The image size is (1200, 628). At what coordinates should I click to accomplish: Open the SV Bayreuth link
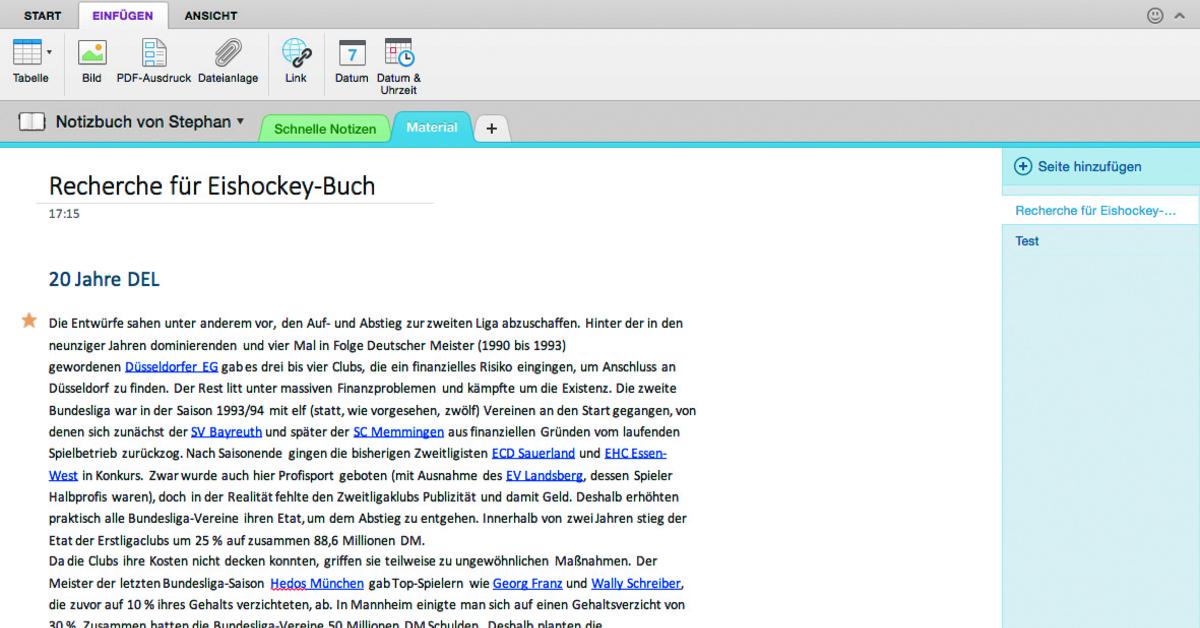[226, 432]
